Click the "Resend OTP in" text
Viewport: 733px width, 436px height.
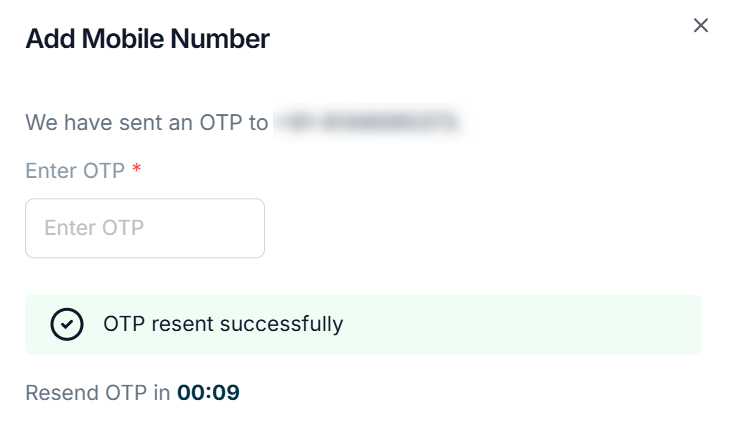click(x=98, y=392)
